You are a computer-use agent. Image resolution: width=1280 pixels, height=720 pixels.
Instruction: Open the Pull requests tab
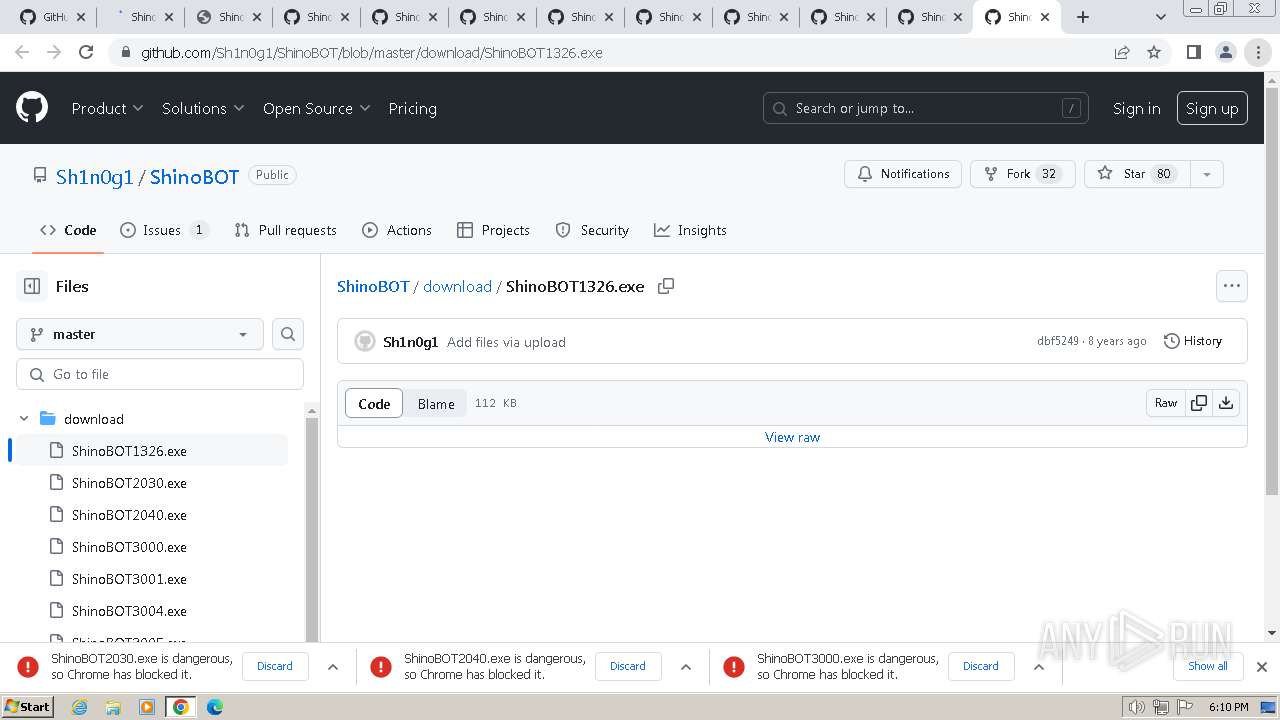pyautogui.click(x=285, y=230)
